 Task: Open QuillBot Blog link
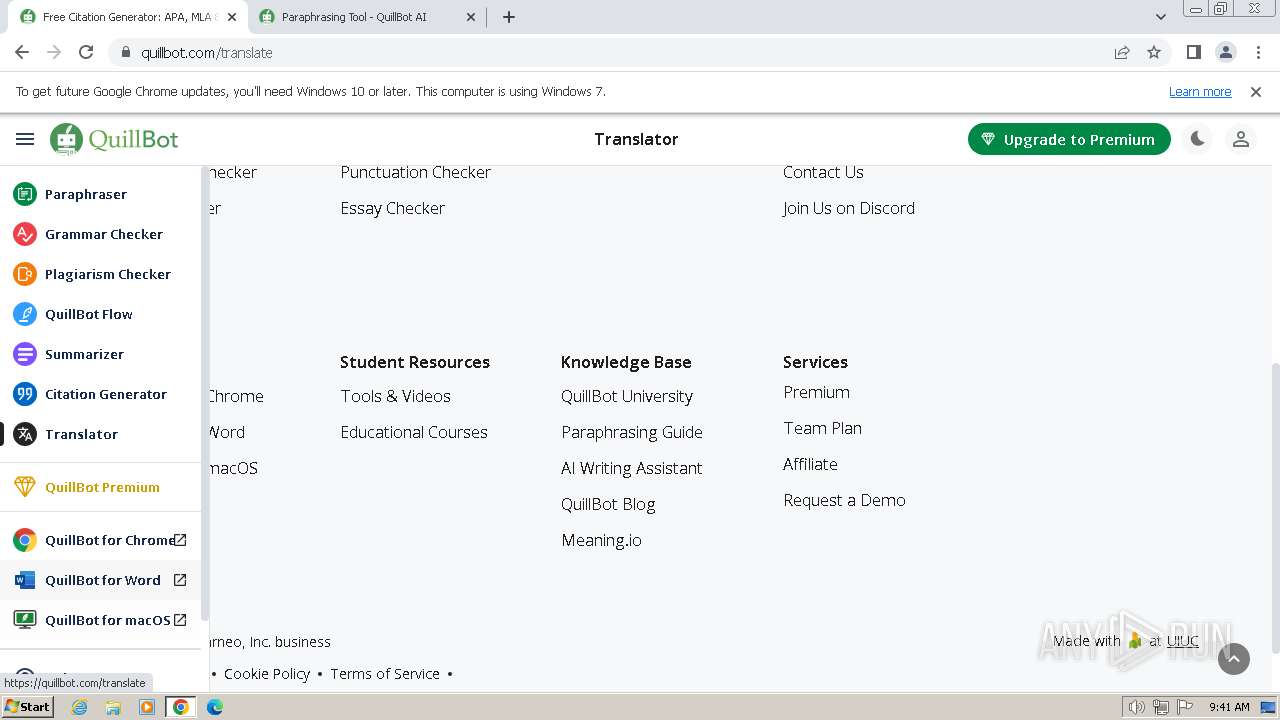point(608,504)
